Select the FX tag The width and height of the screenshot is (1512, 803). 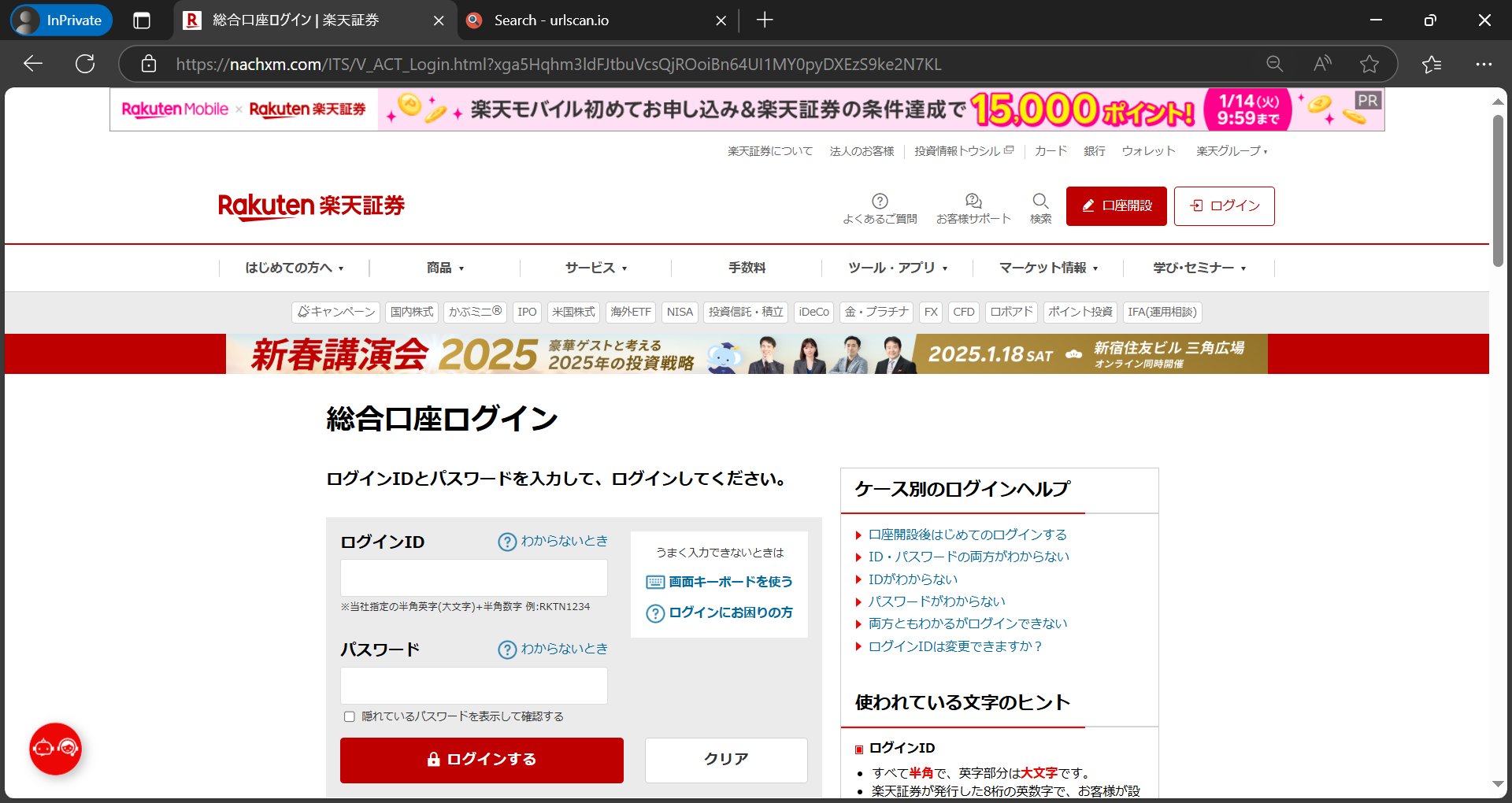pos(931,312)
